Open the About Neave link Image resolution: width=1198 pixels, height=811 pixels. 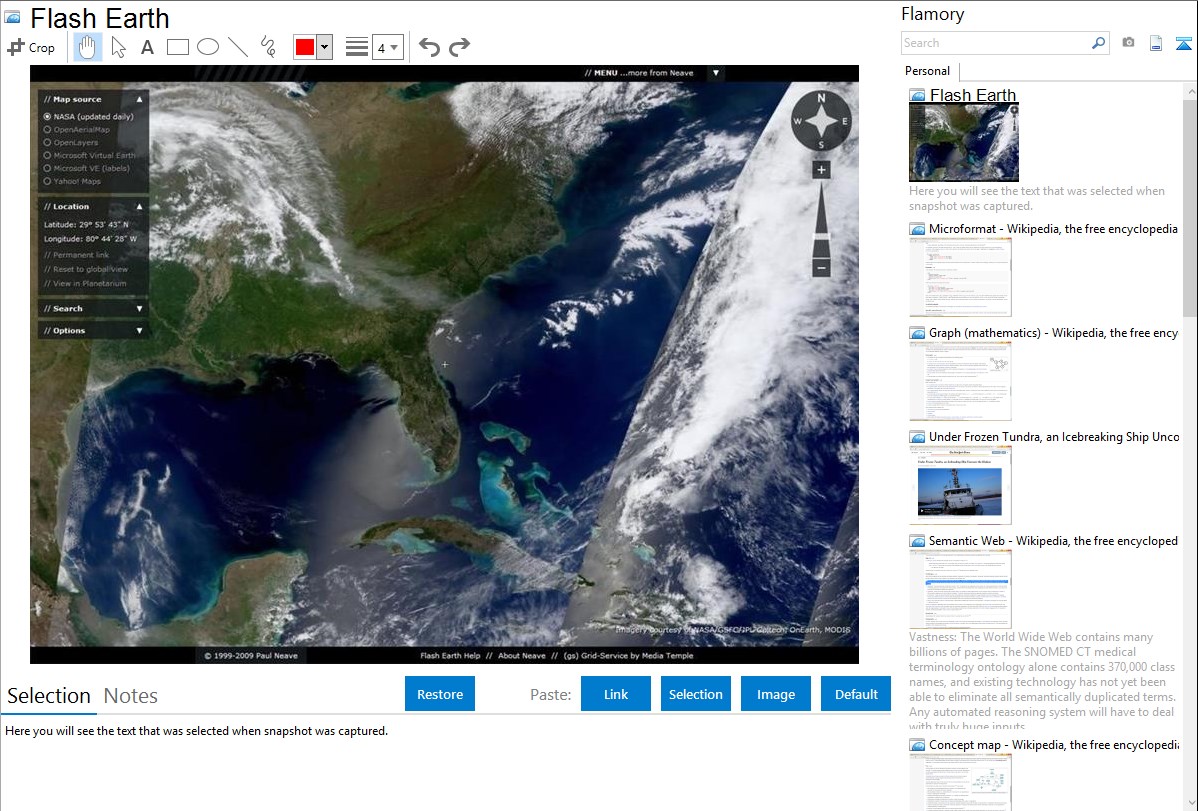click(x=522, y=656)
